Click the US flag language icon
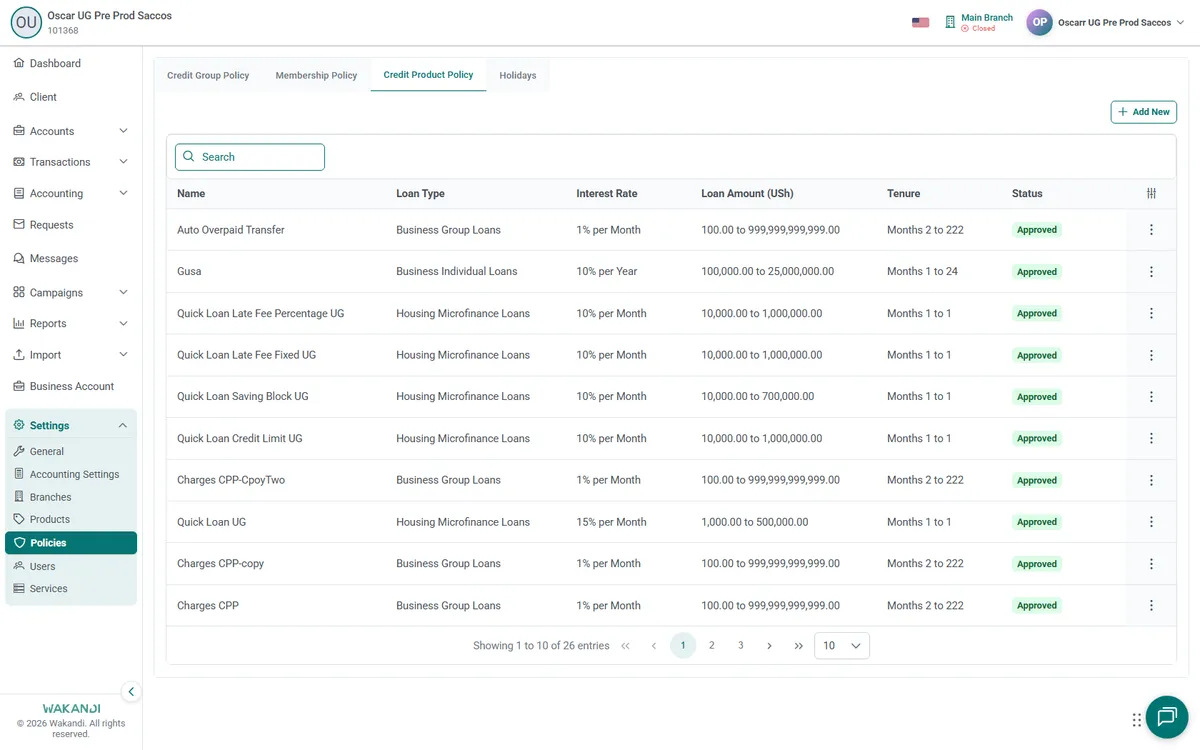This screenshot has width=1200, height=750. (921, 22)
